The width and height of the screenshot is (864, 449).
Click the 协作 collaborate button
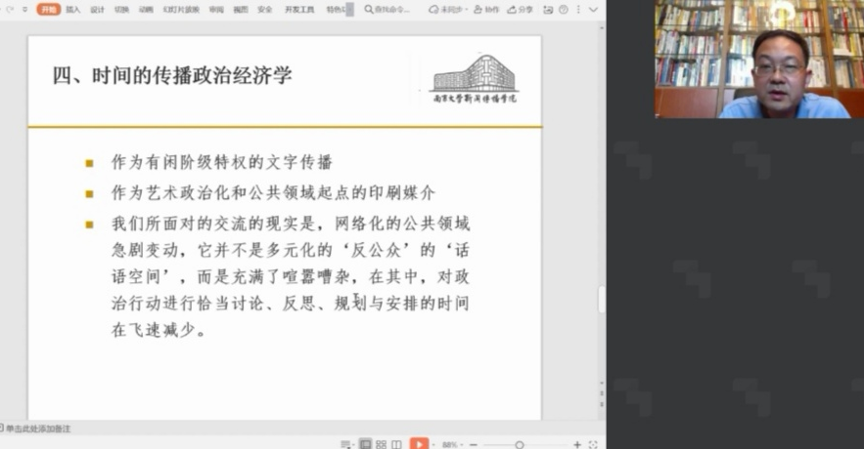click(x=487, y=9)
